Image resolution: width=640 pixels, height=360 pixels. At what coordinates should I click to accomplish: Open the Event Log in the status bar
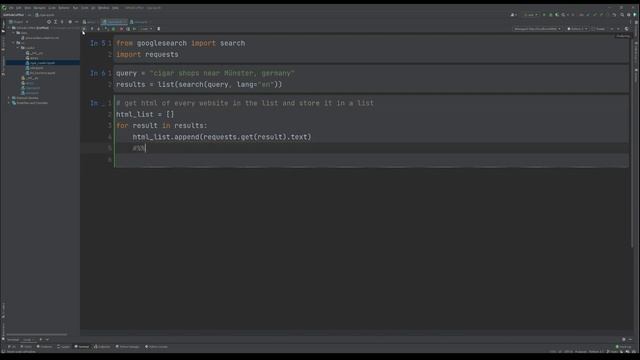click(624, 347)
